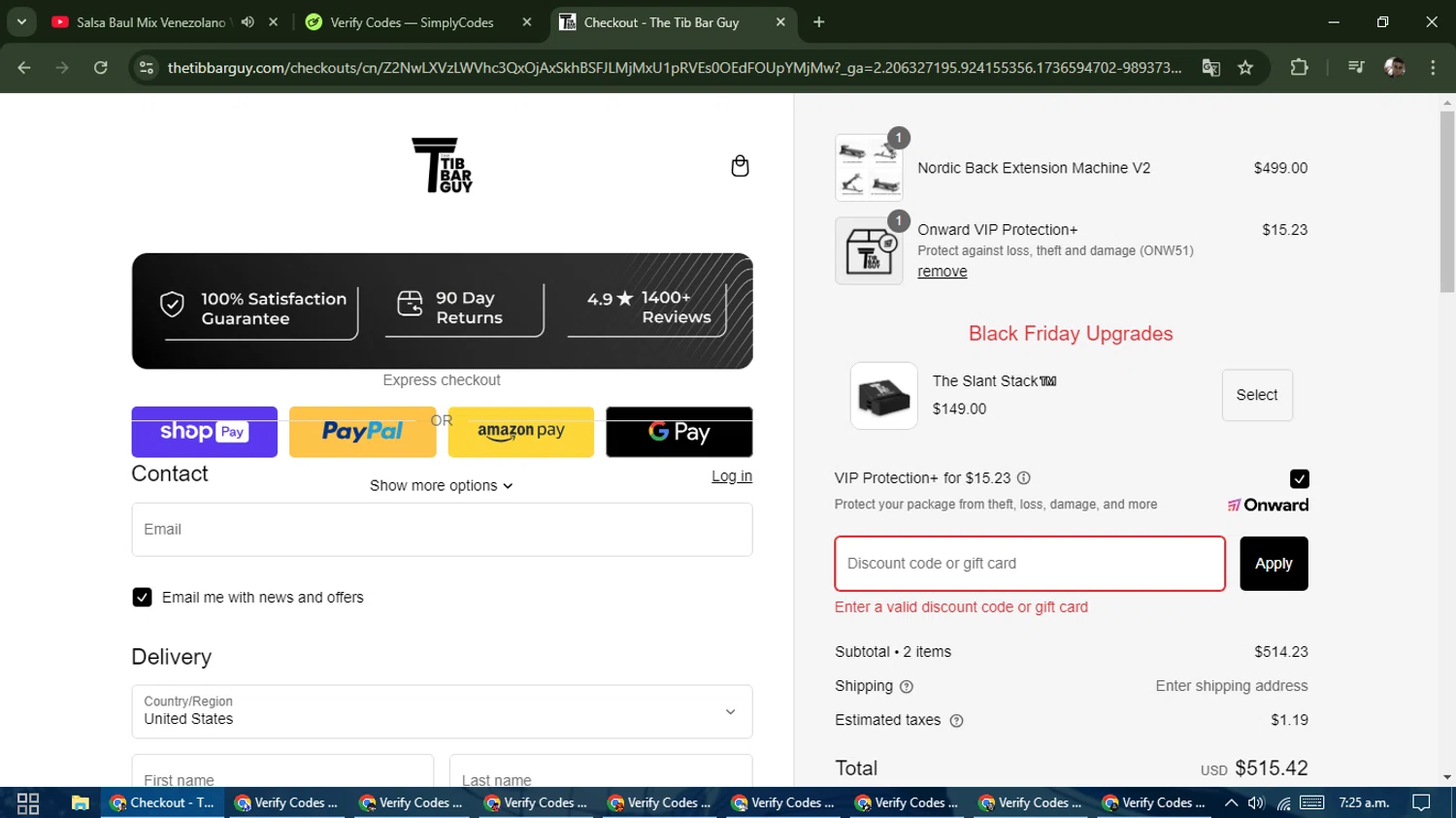Pay with Amazon Pay
Image resolution: width=1456 pixels, height=818 pixels.
tap(521, 432)
